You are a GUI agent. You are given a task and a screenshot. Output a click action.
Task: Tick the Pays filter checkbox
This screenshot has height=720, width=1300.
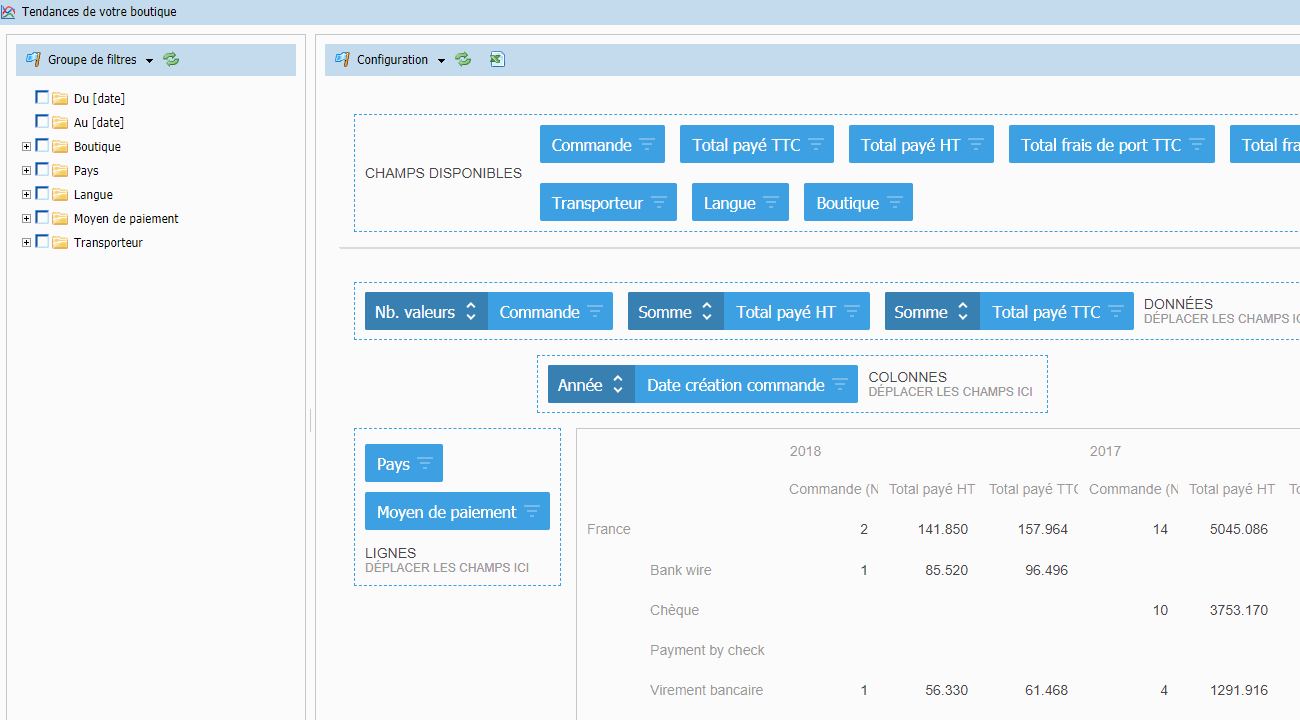(42, 170)
